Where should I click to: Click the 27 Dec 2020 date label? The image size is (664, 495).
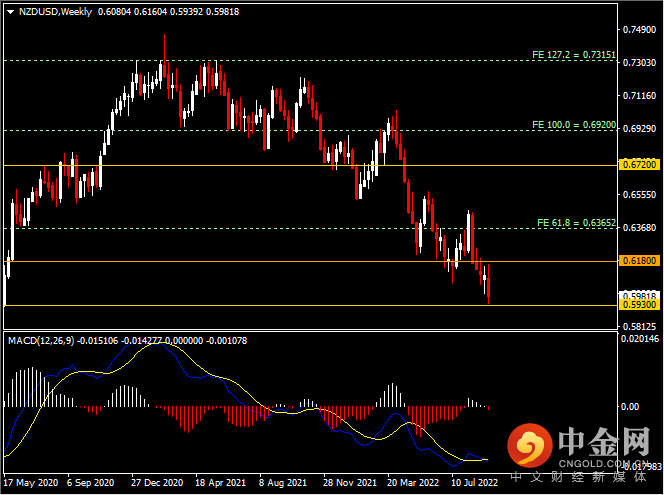coord(157,483)
